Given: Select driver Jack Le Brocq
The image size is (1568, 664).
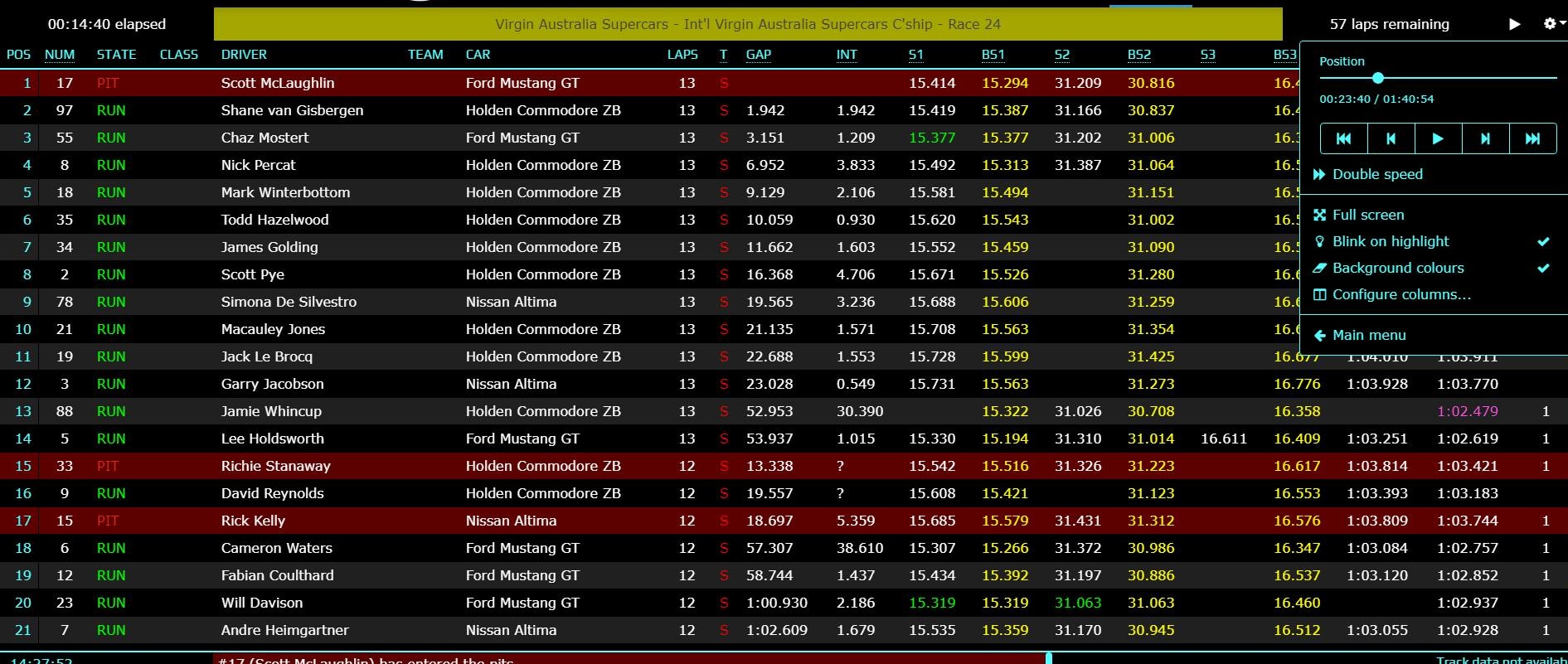Looking at the screenshot, I should (x=266, y=356).
